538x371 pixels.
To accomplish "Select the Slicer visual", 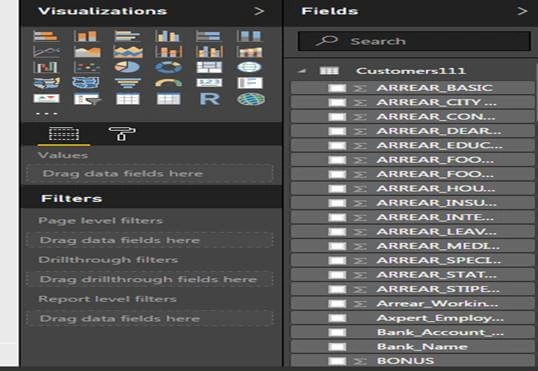I will tap(87, 99).
